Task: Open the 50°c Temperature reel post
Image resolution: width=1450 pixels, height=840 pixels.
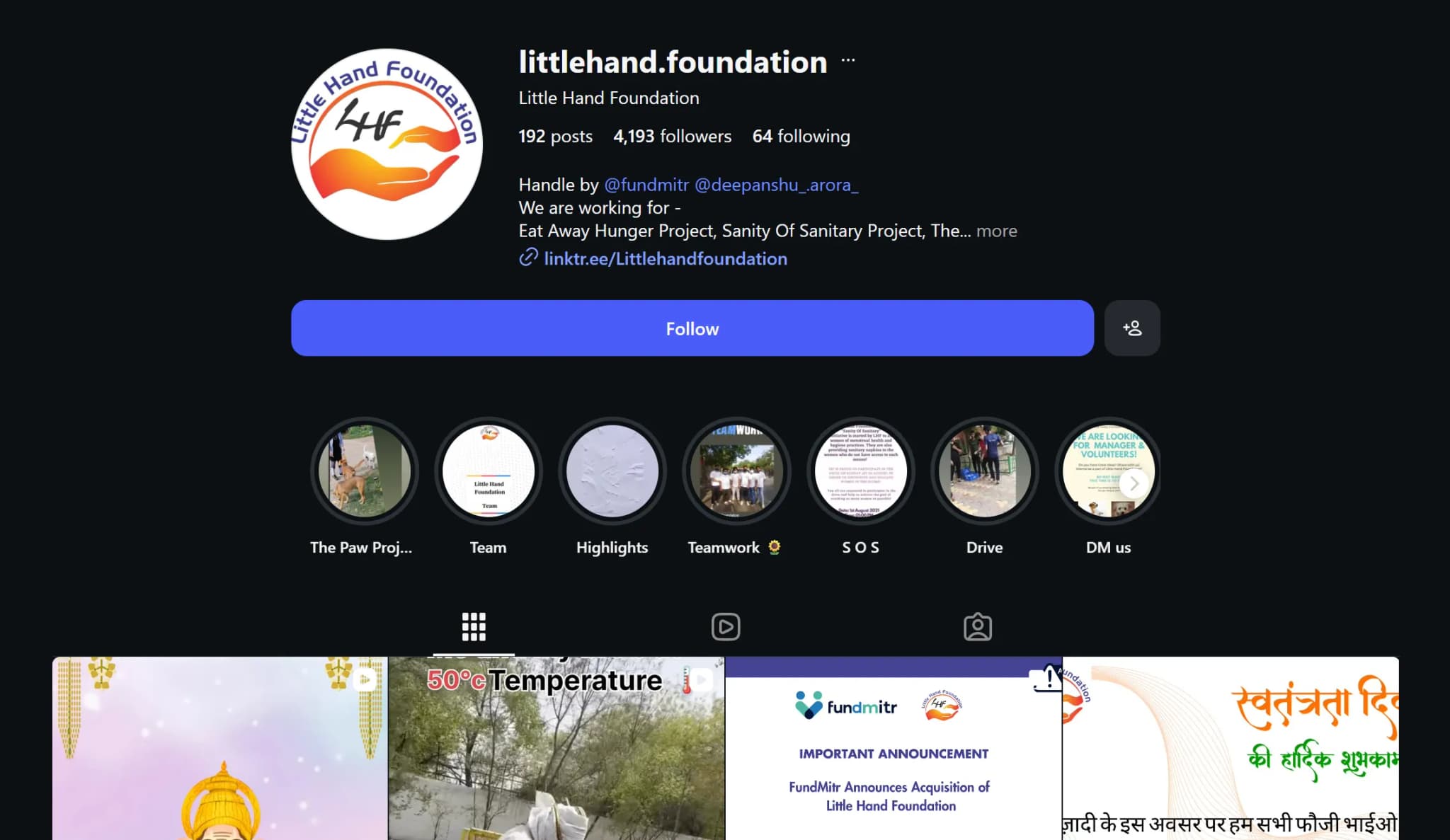Action: coord(556,749)
